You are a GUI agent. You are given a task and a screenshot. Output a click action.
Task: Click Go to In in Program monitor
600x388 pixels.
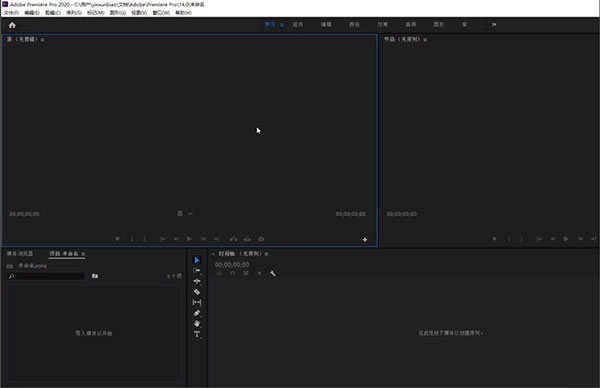(539, 239)
